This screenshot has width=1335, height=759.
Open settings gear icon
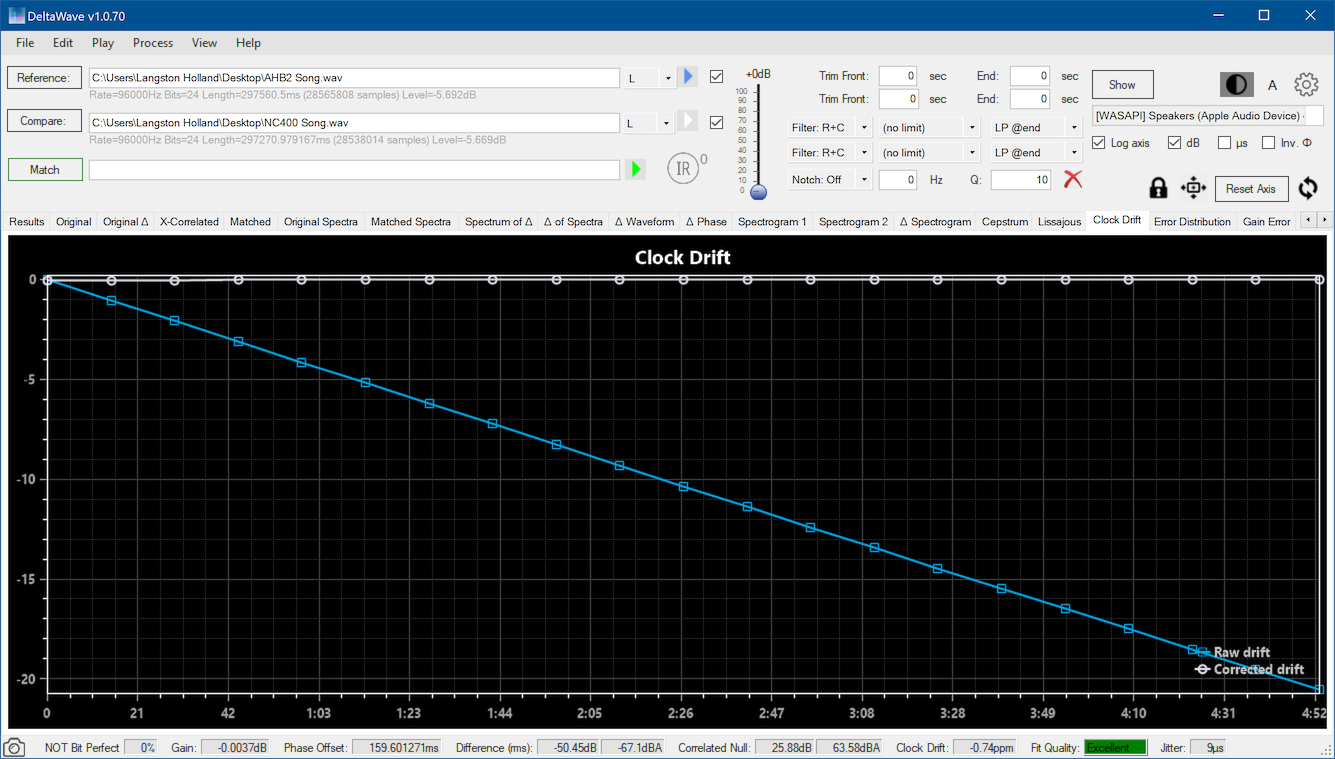click(1306, 84)
